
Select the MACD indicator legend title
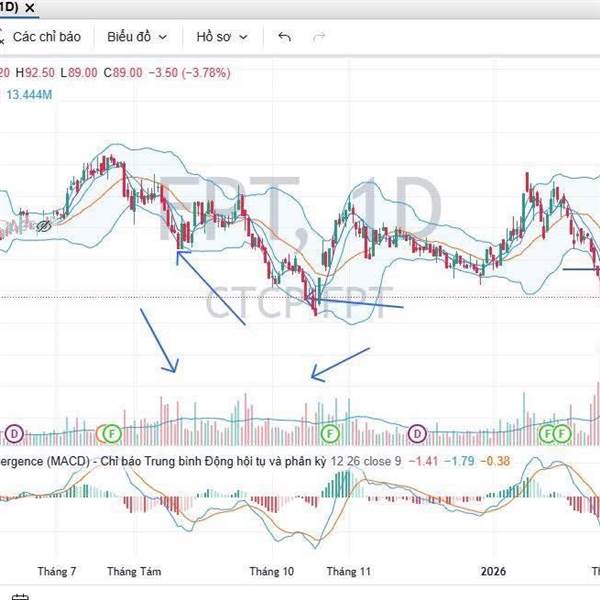click(x=163, y=461)
